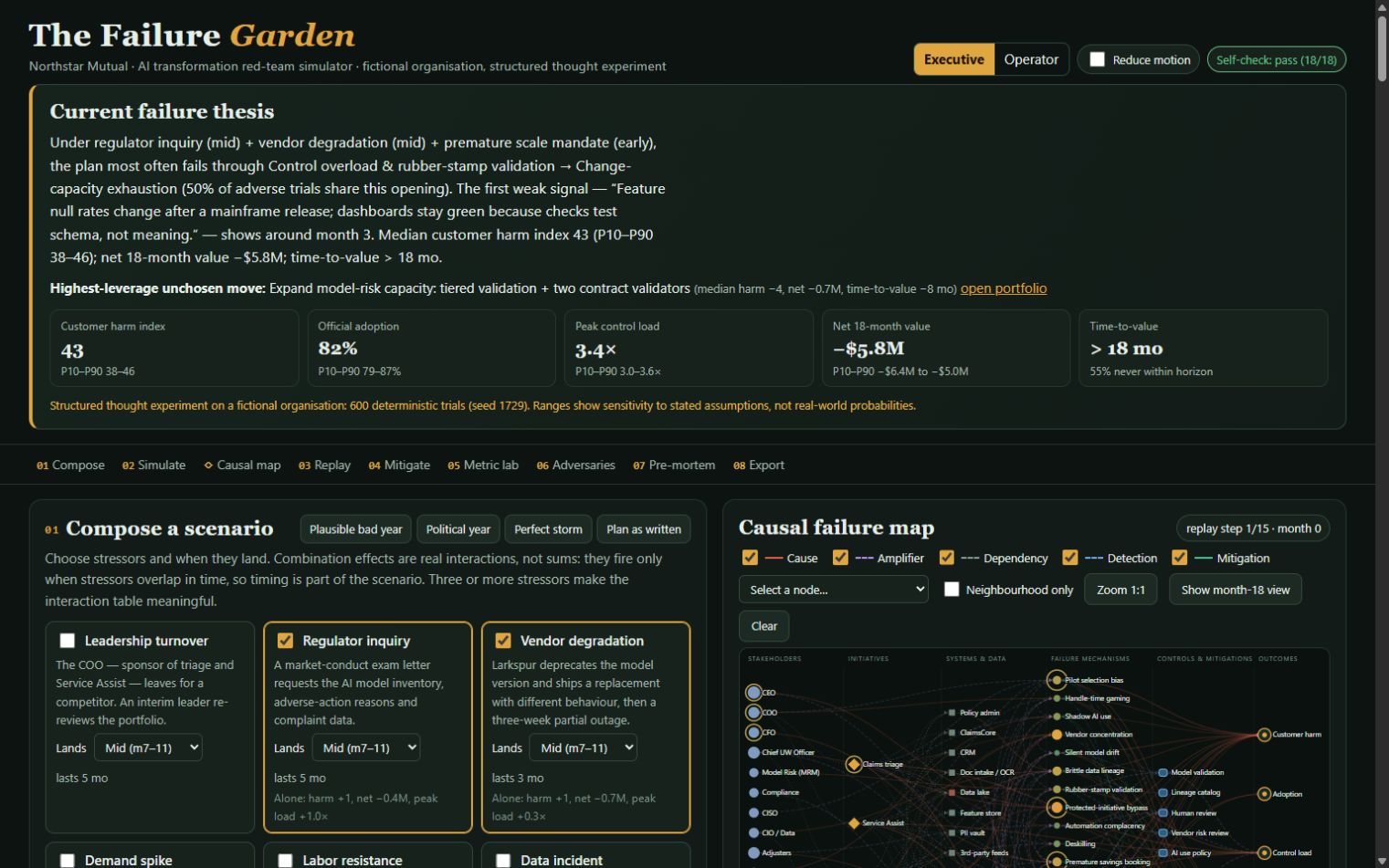The height and width of the screenshot is (868, 1389).
Task: Go to the 04 Mitigate section
Action: [399, 465]
